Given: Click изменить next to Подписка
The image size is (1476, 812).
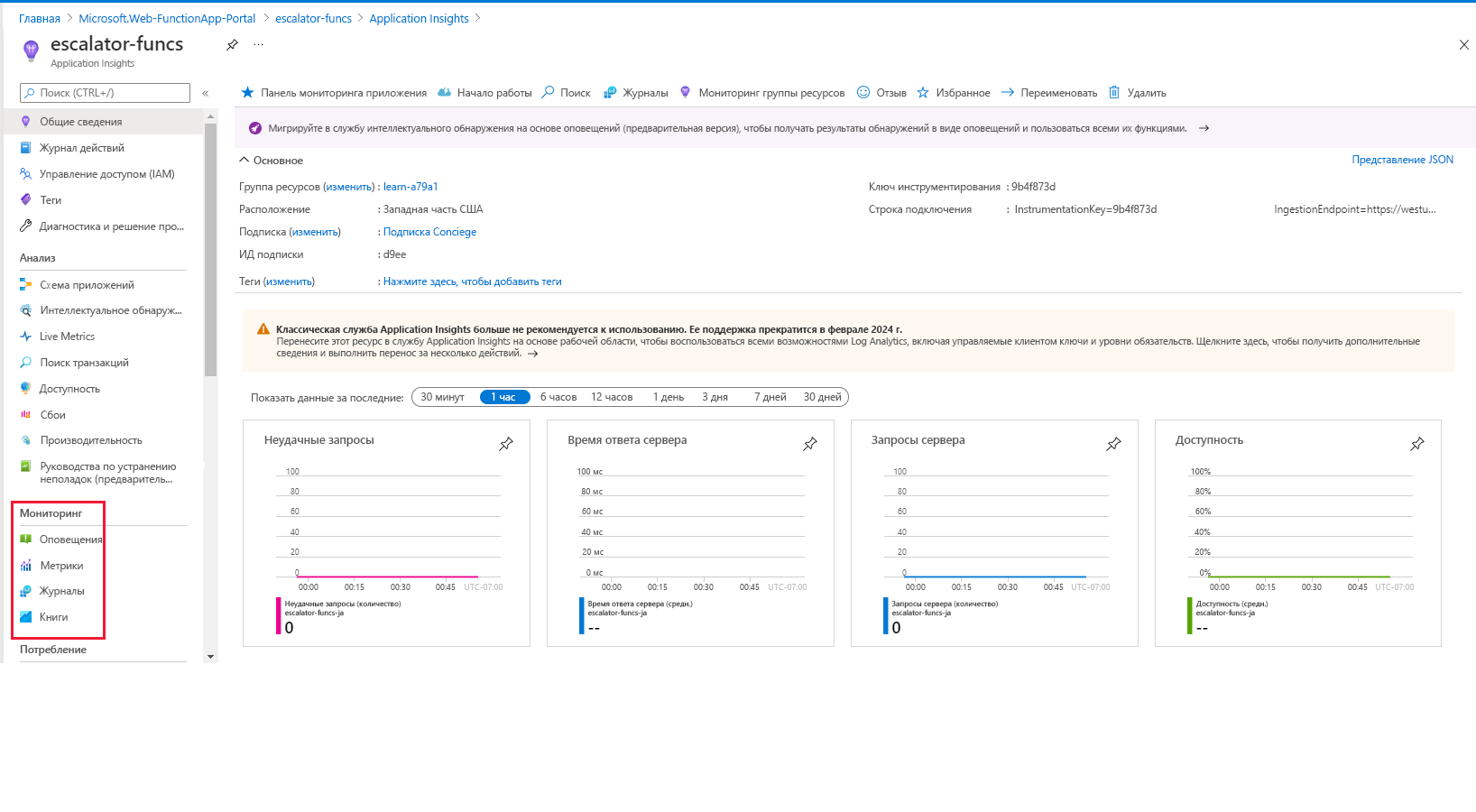Looking at the screenshot, I should (x=315, y=232).
